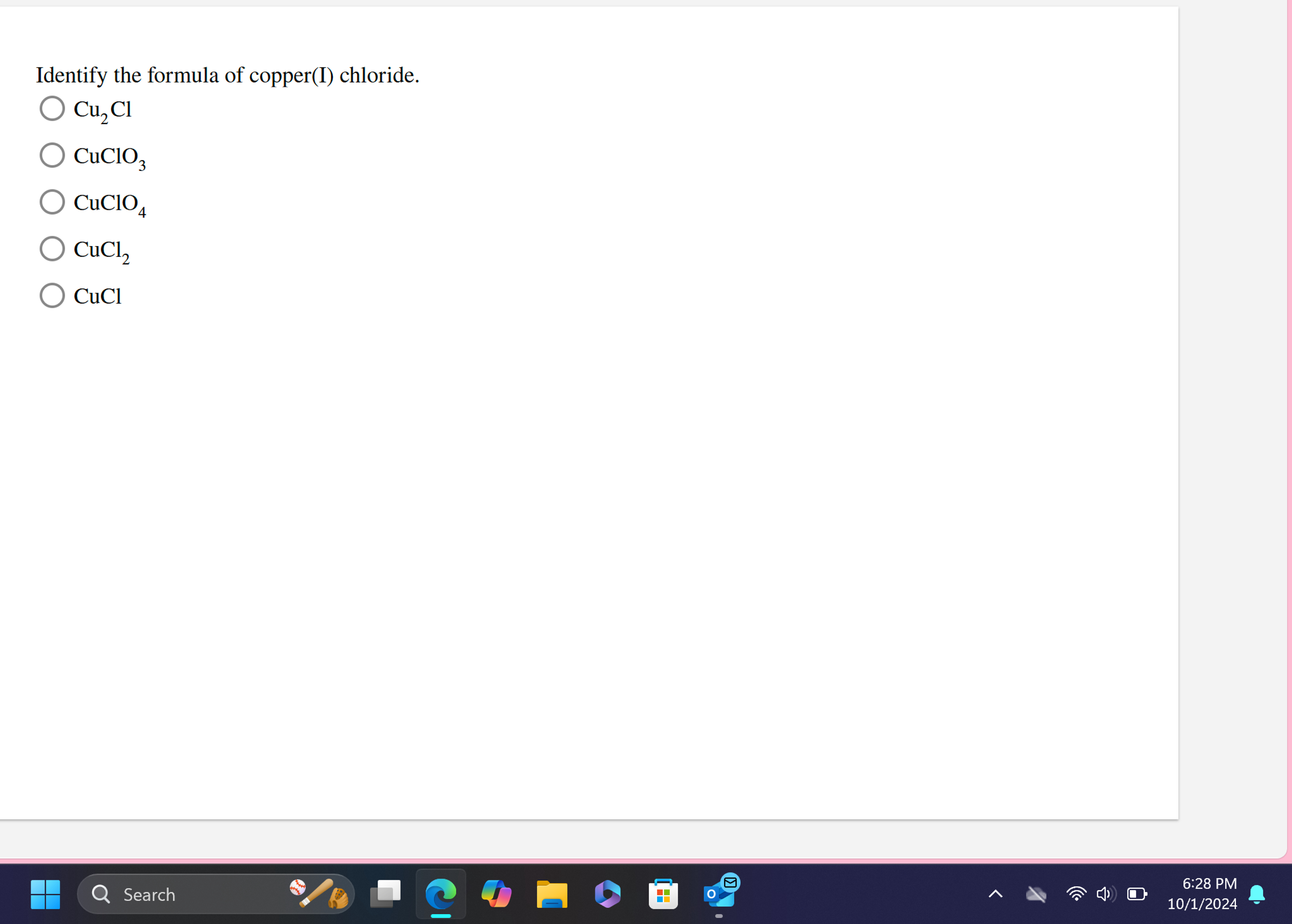
Task: Open the notifications bell icon
Action: 1257,894
